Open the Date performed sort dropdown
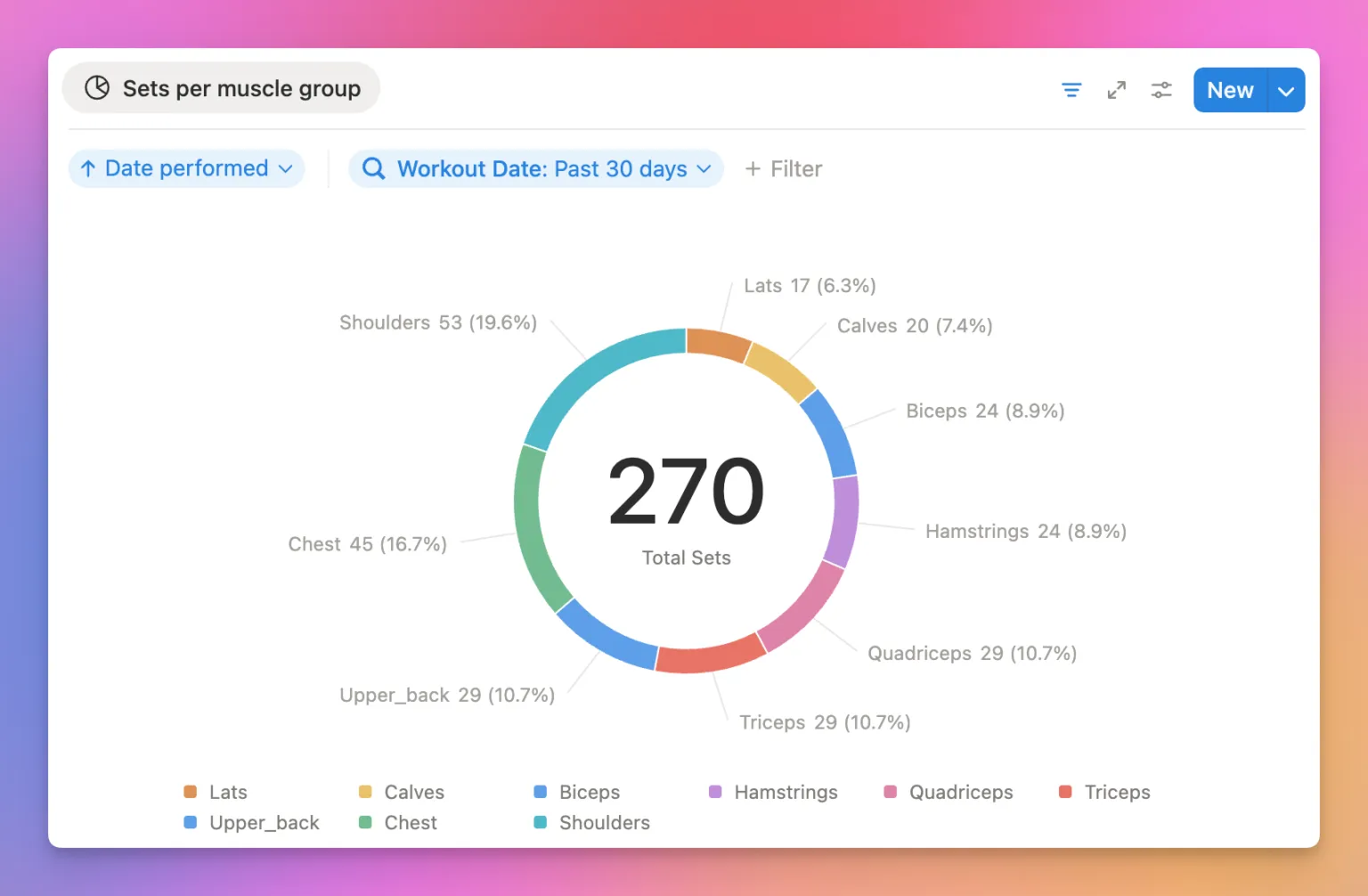The height and width of the screenshot is (896, 1368). [285, 169]
